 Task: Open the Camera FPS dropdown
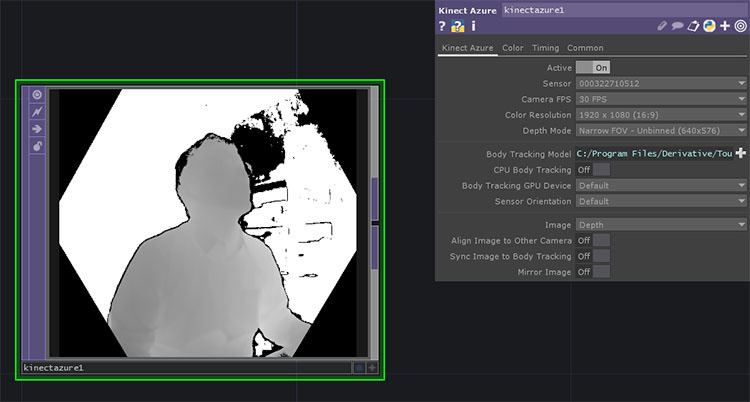coord(661,99)
